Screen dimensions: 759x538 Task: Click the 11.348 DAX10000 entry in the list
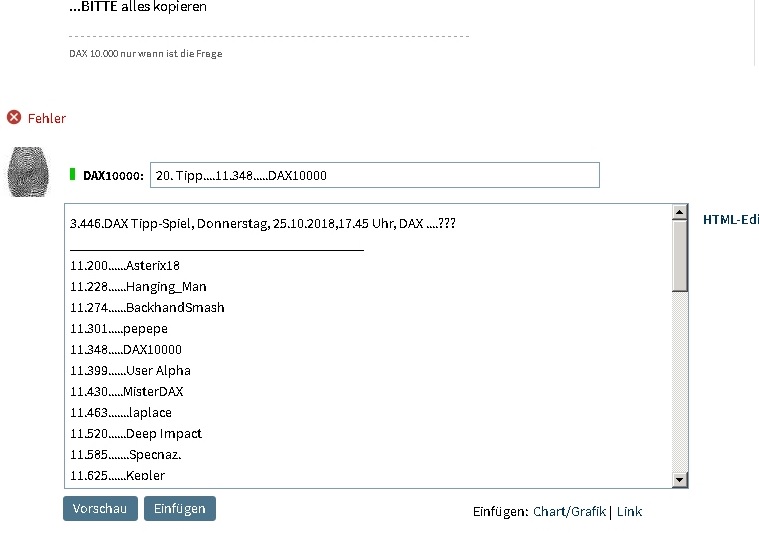pos(126,350)
